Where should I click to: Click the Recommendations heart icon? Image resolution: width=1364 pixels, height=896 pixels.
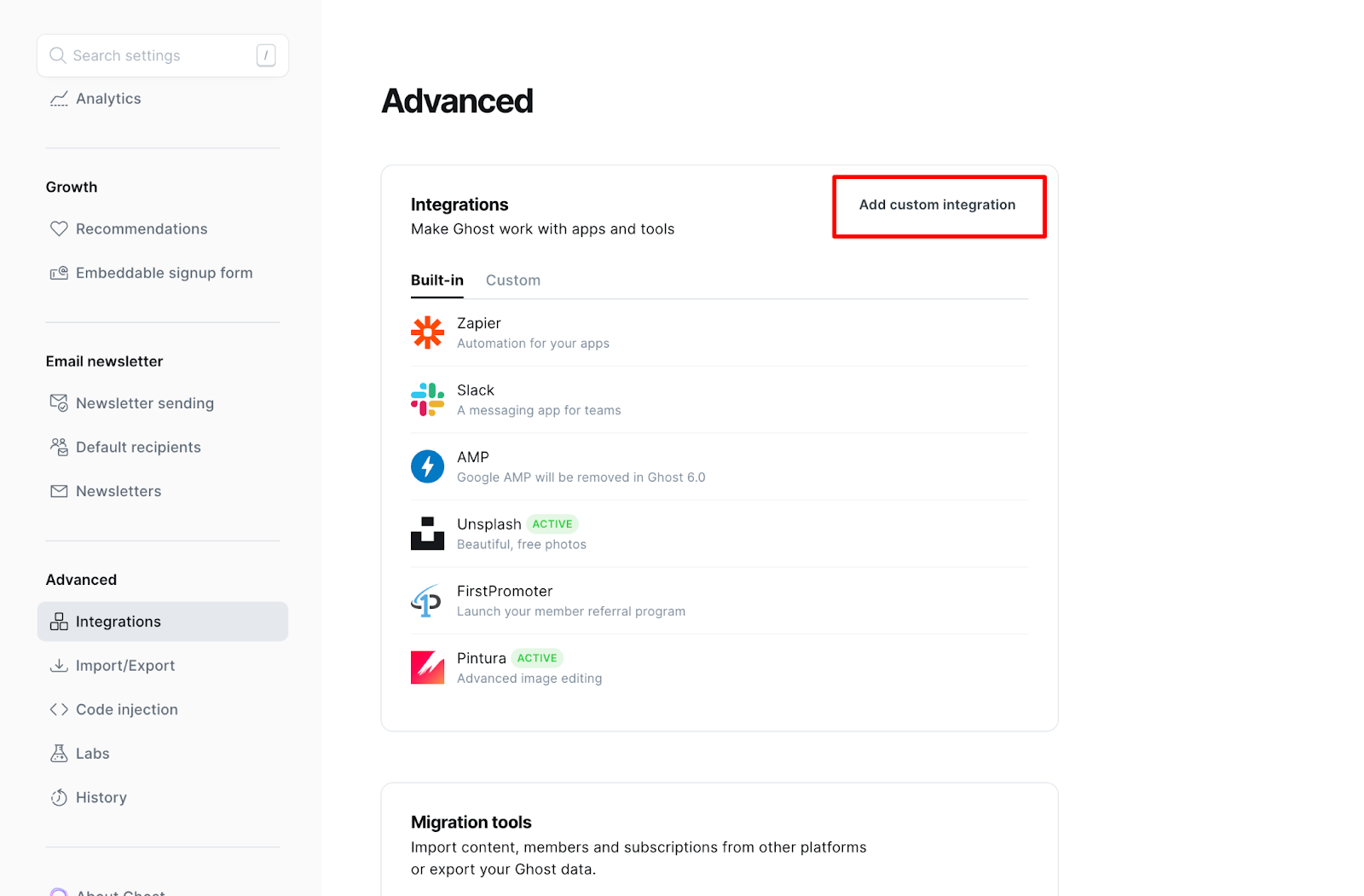click(x=59, y=228)
